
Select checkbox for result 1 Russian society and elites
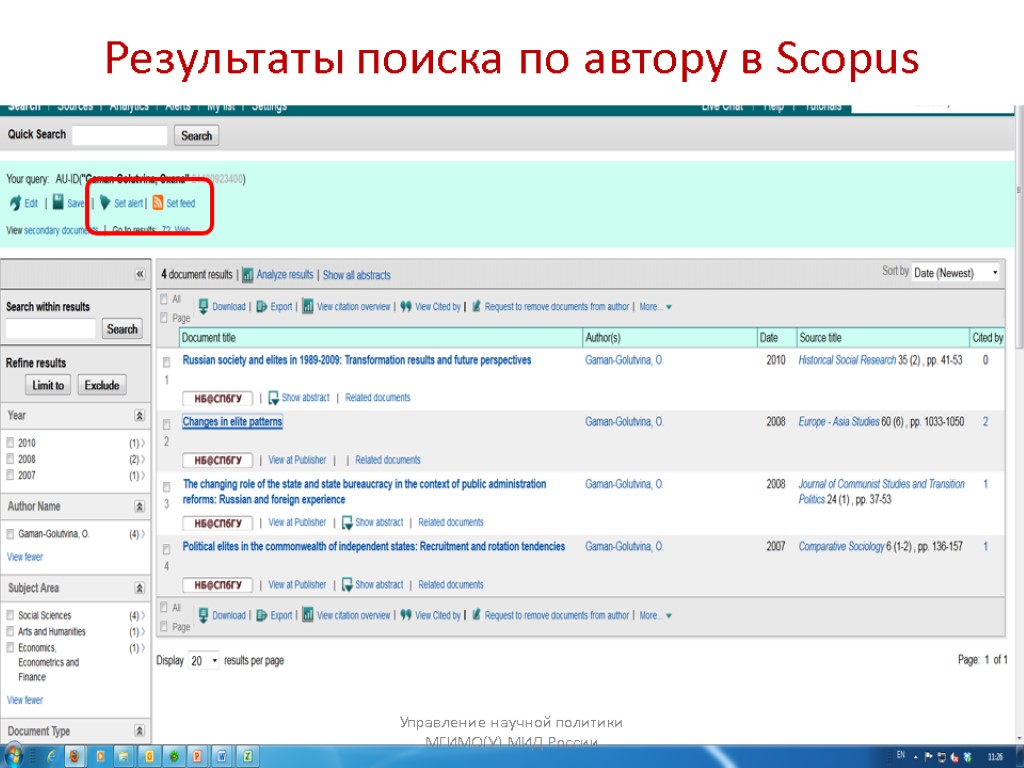167,362
